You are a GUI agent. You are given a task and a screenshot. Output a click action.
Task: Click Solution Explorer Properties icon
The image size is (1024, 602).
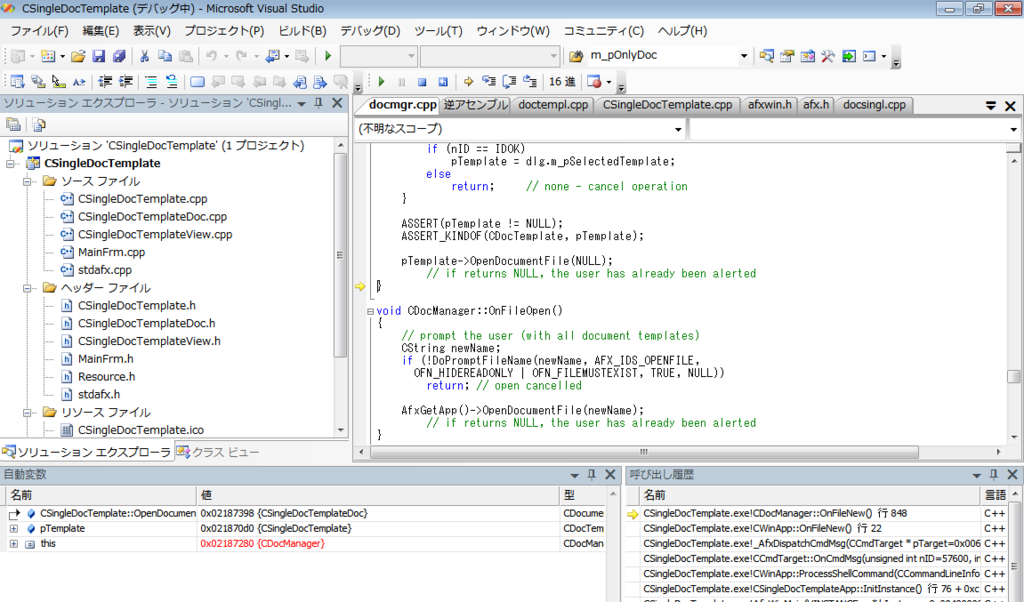[14, 124]
